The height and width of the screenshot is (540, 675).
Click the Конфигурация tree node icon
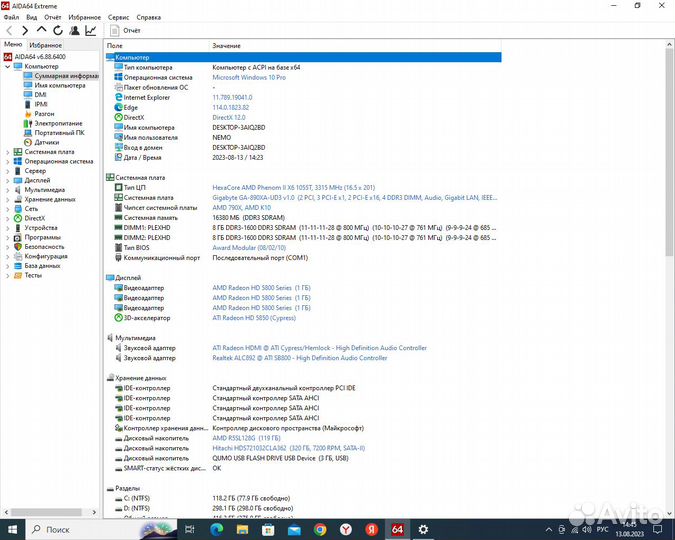[18, 256]
